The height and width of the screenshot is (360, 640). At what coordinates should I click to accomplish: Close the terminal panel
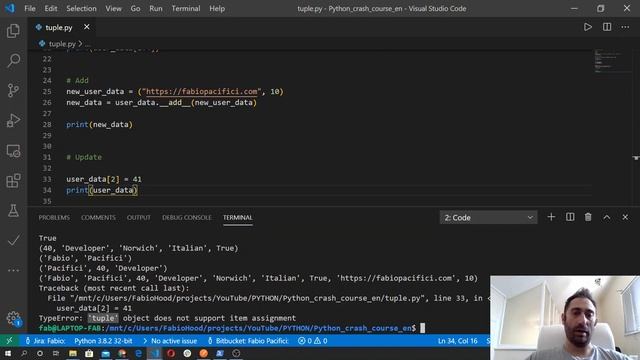[625, 217]
